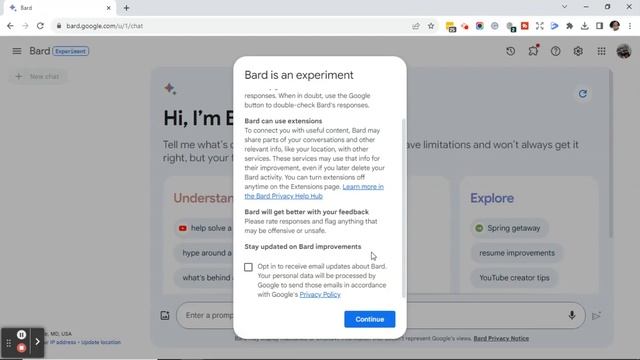Go back using the browser back arrow
This screenshot has width=640, height=360.
10,26
